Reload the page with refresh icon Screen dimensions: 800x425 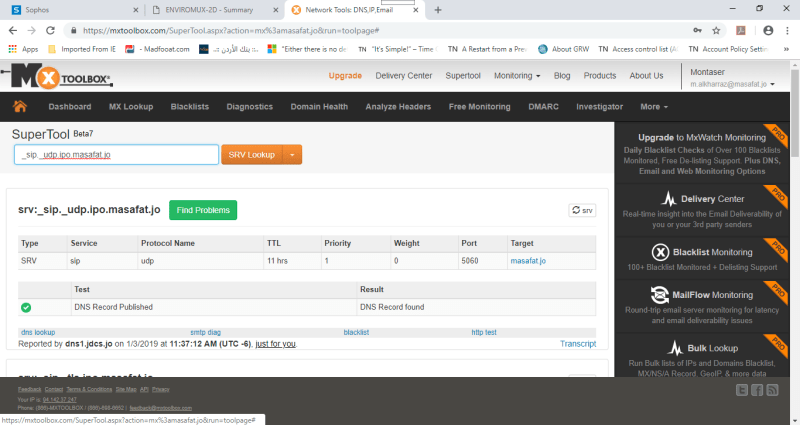[x=50, y=31]
